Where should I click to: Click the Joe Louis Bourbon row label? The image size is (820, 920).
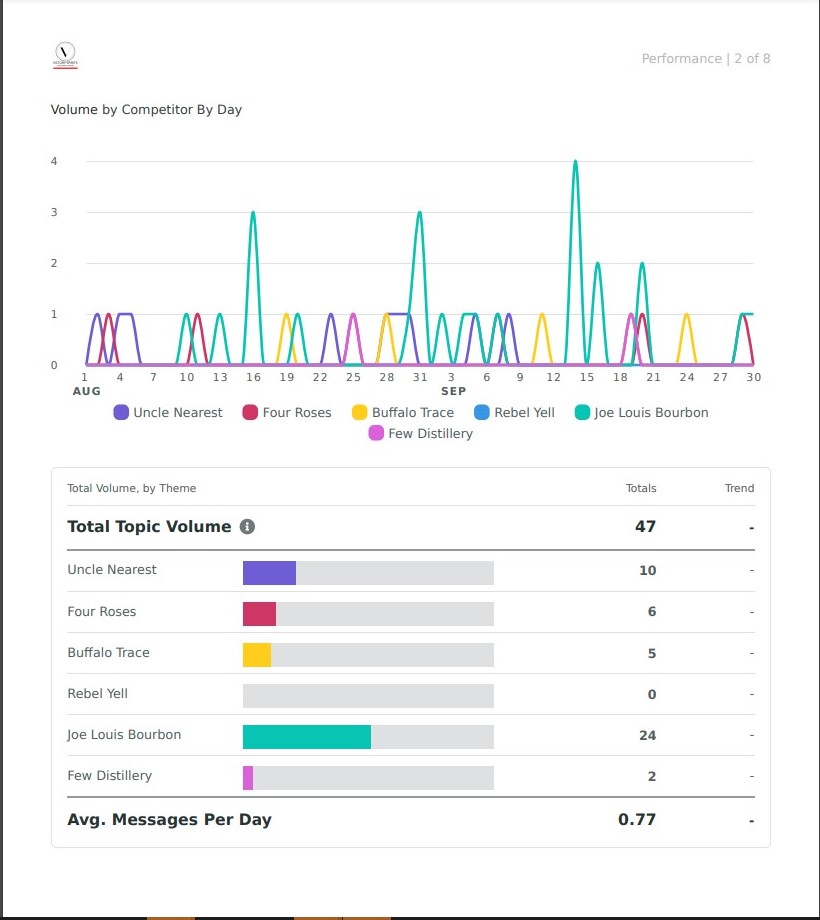pos(124,735)
